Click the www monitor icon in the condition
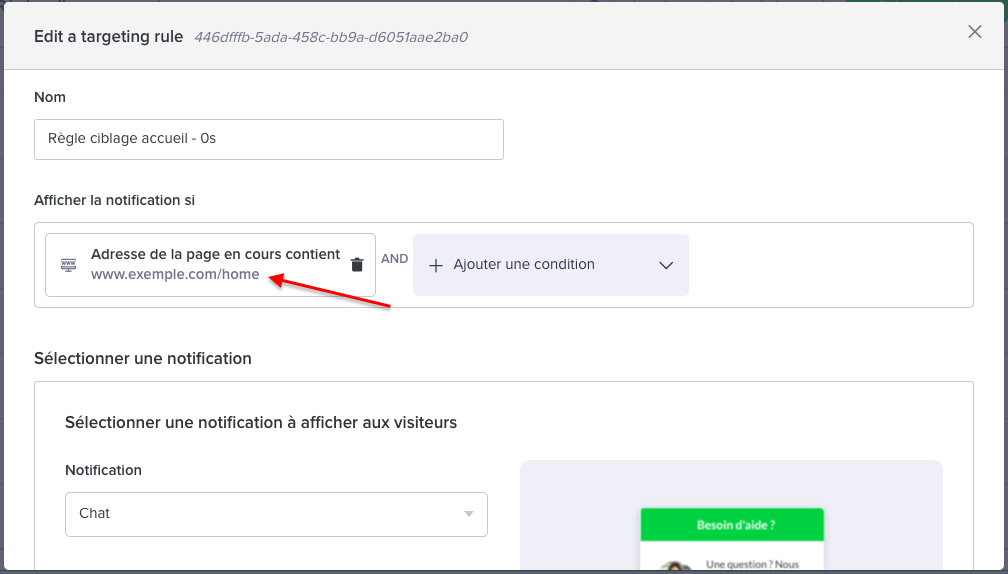Screen dimensions: 1008x574 tap(68, 265)
